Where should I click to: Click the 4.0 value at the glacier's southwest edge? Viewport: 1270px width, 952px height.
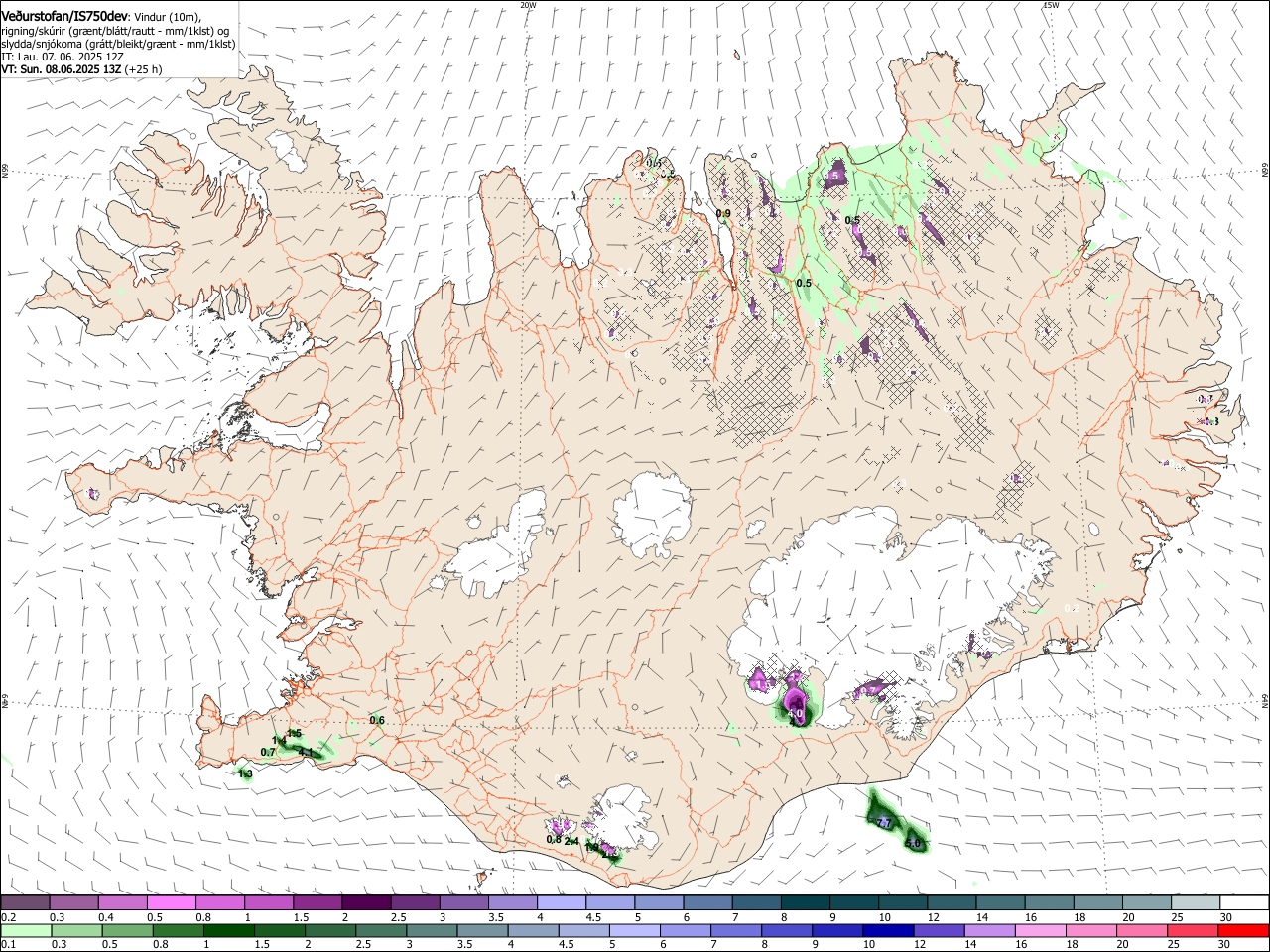796,713
